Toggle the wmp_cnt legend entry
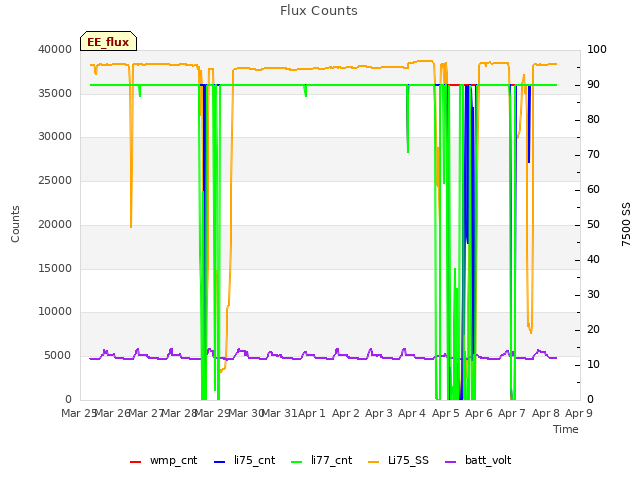This screenshot has height=480, width=640. (x=163, y=461)
